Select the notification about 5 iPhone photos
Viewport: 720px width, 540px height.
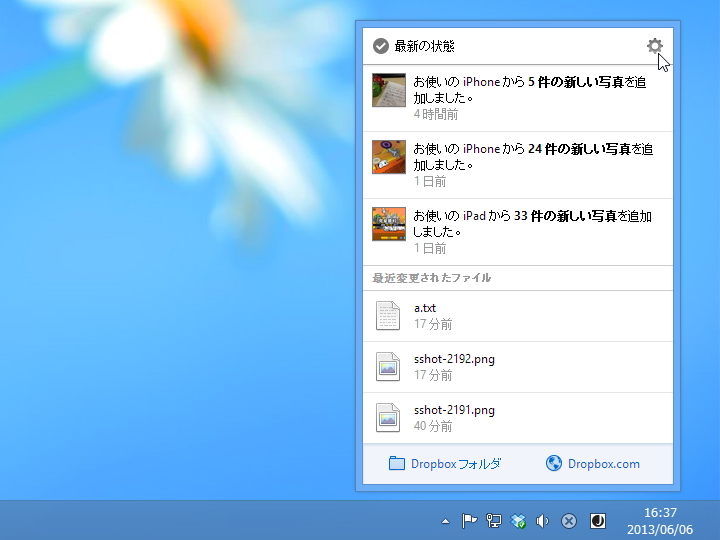coord(518,98)
